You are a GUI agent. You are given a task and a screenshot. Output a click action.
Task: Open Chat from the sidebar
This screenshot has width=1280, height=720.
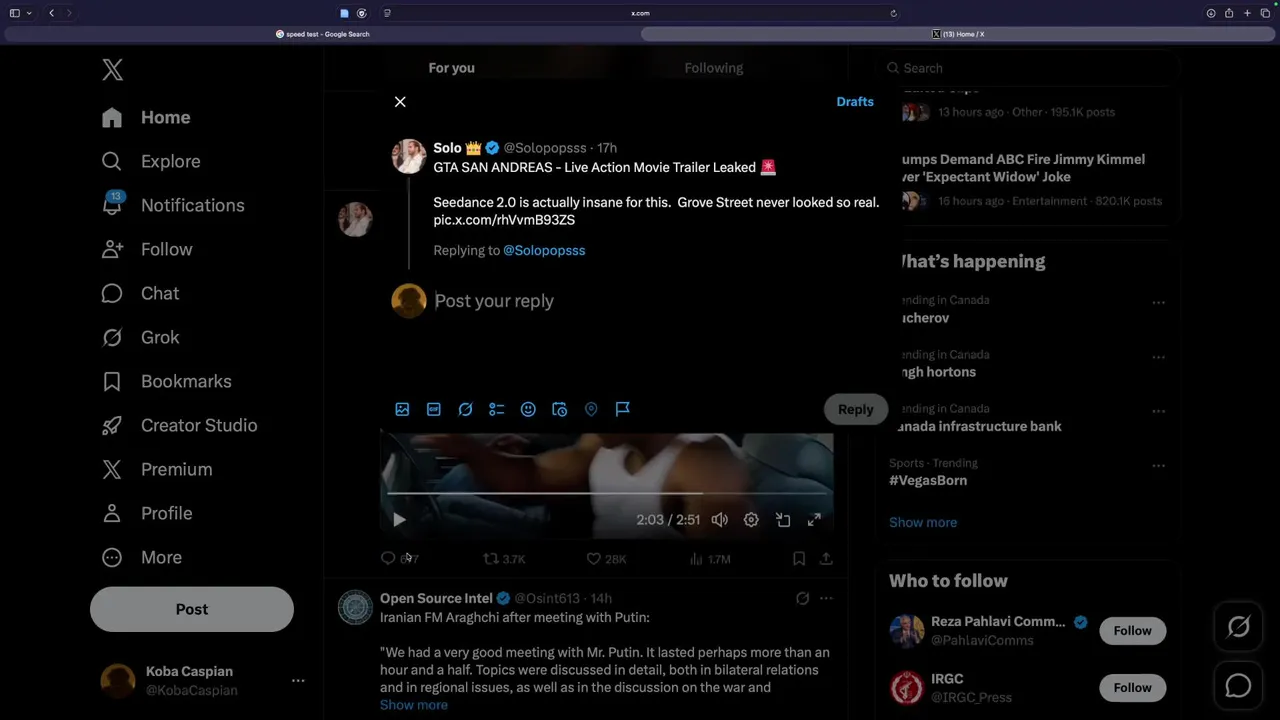140,293
